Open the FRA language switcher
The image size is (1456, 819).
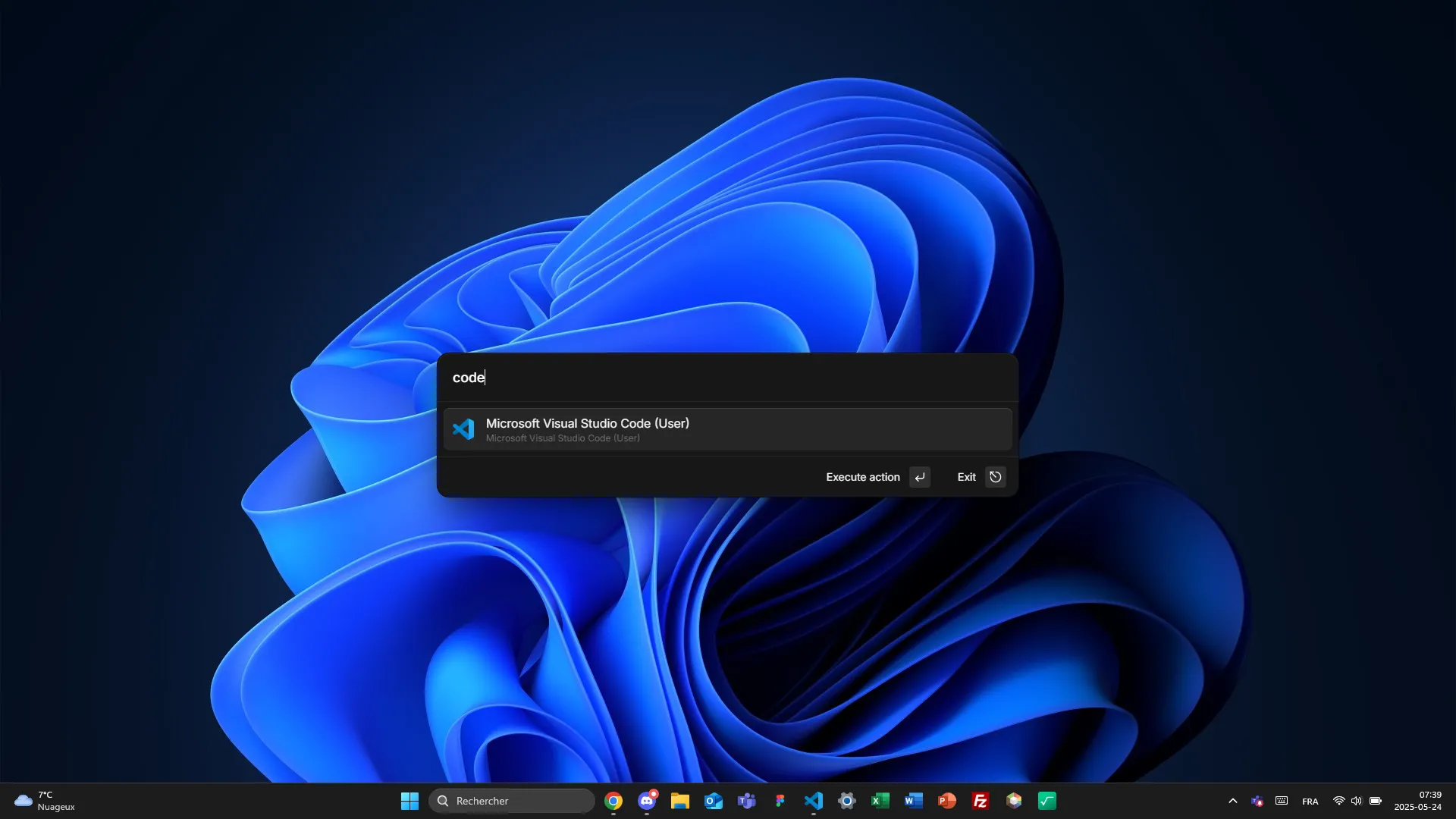coord(1310,800)
